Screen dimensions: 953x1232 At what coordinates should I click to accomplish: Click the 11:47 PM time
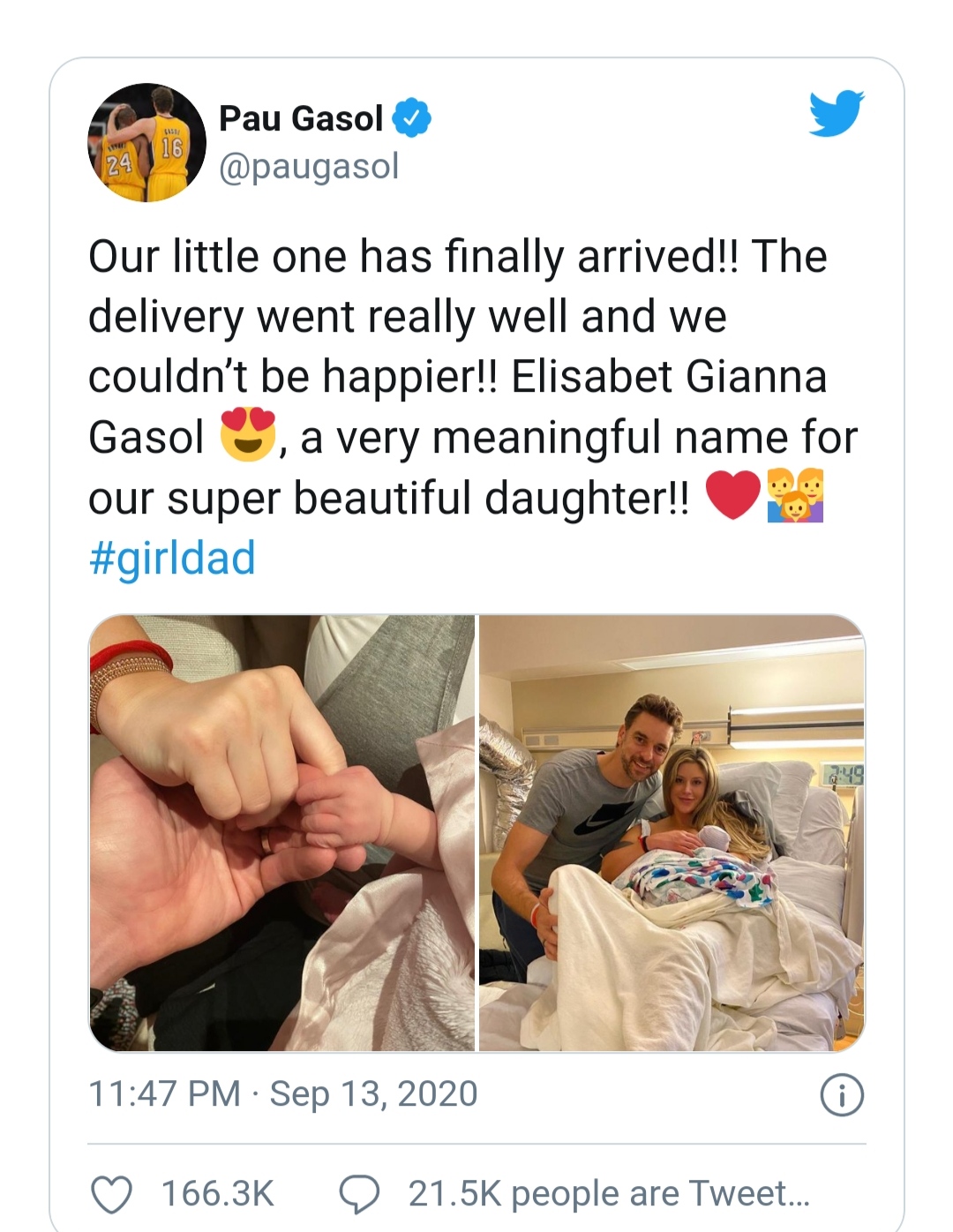164,1093
